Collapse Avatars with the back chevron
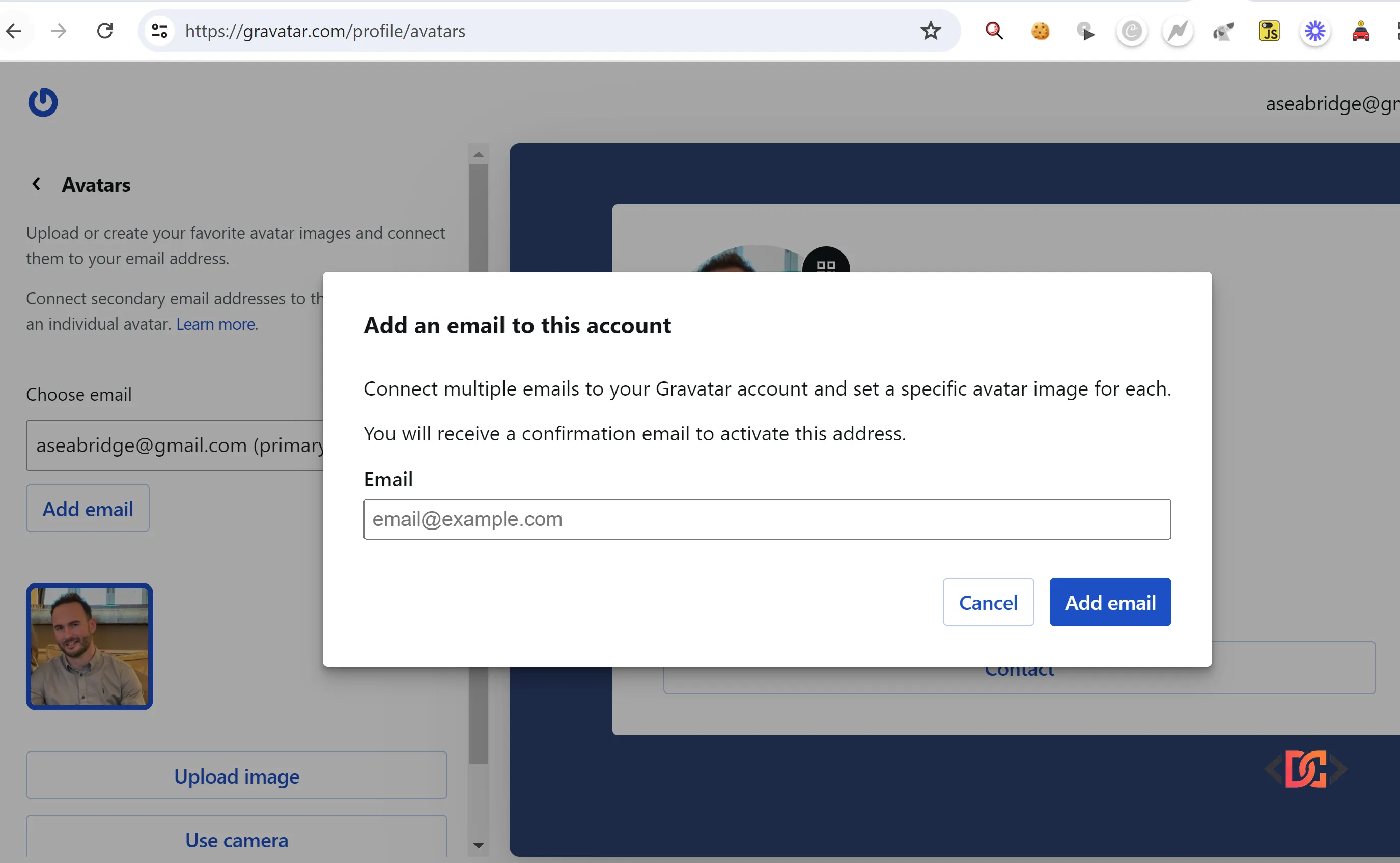 (x=36, y=184)
